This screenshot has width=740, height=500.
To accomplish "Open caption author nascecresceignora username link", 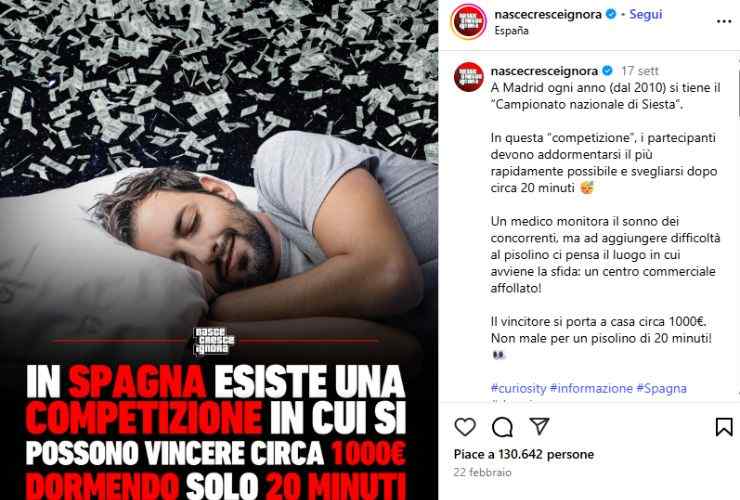I will click(x=544, y=71).
